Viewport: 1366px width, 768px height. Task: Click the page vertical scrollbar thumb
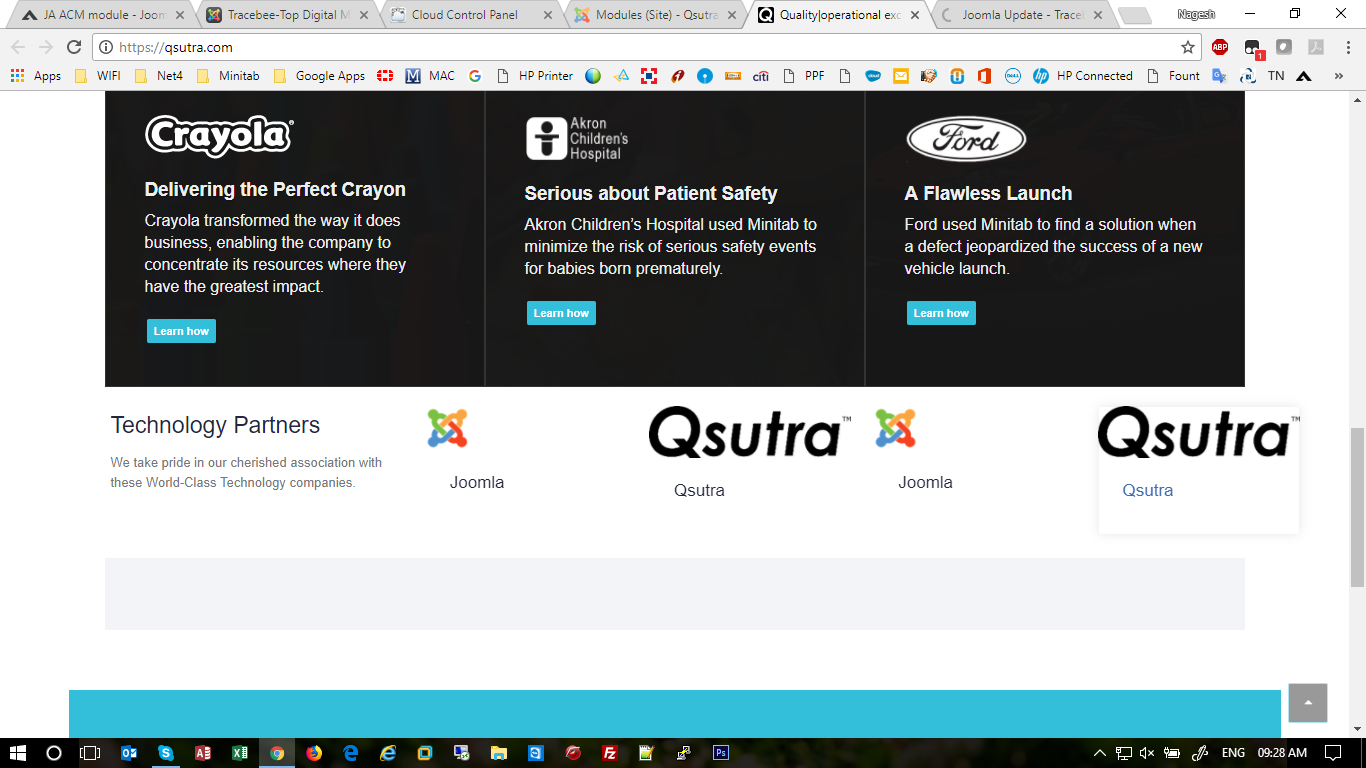pos(1357,507)
